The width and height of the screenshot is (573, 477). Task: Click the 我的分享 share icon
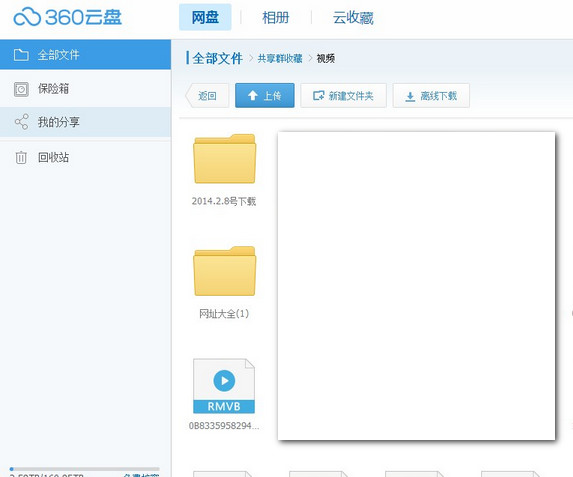point(21,122)
